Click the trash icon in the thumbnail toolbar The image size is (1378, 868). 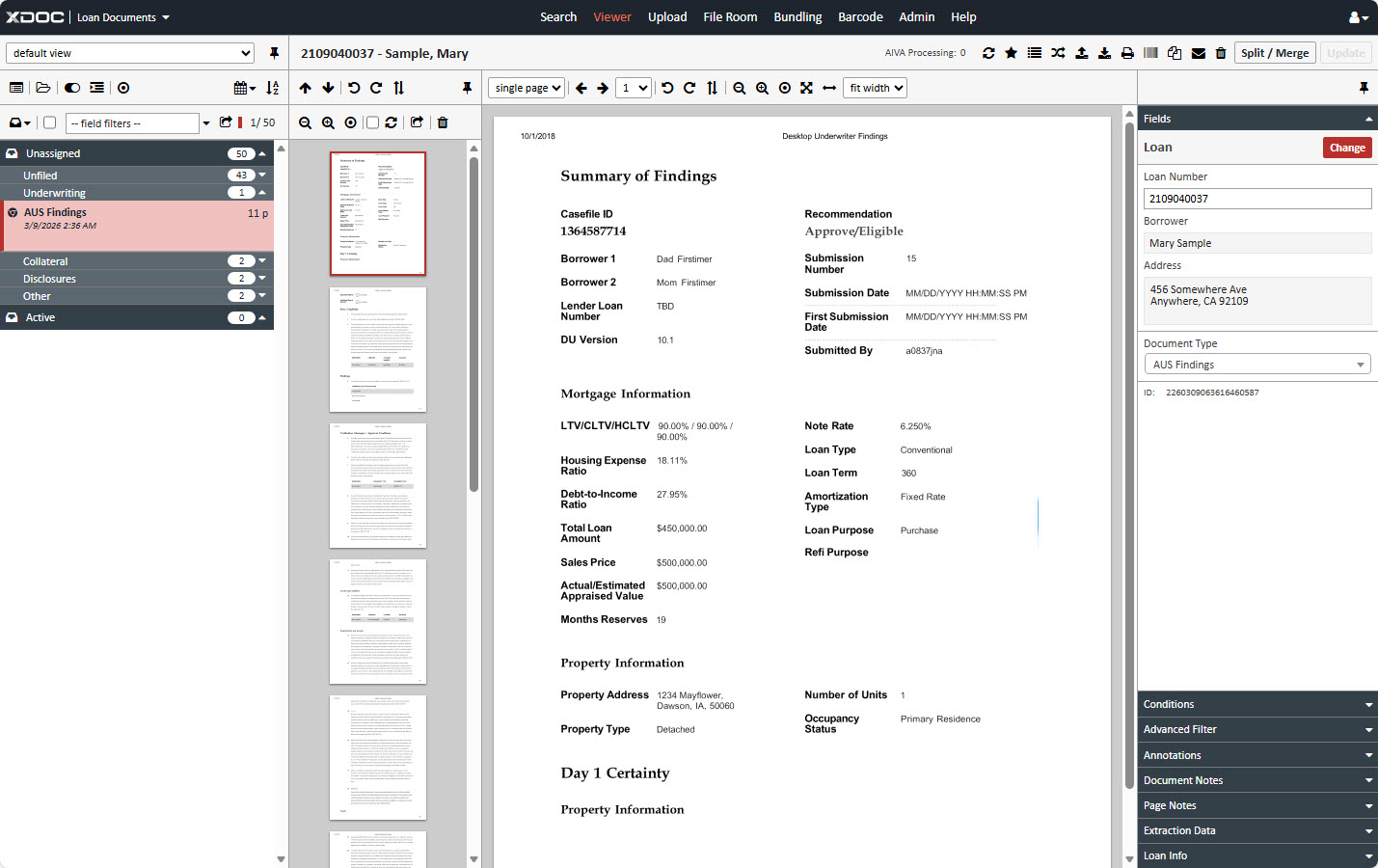443,122
